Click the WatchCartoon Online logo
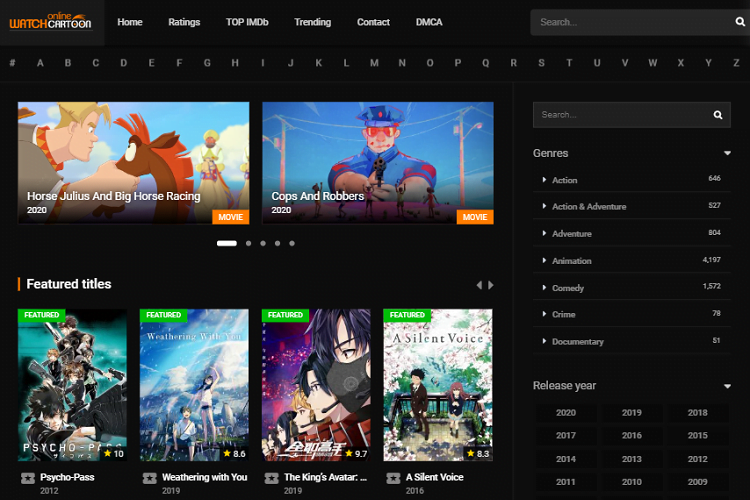The height and width of the screenshot is (500, 750). tap(50, 22)
